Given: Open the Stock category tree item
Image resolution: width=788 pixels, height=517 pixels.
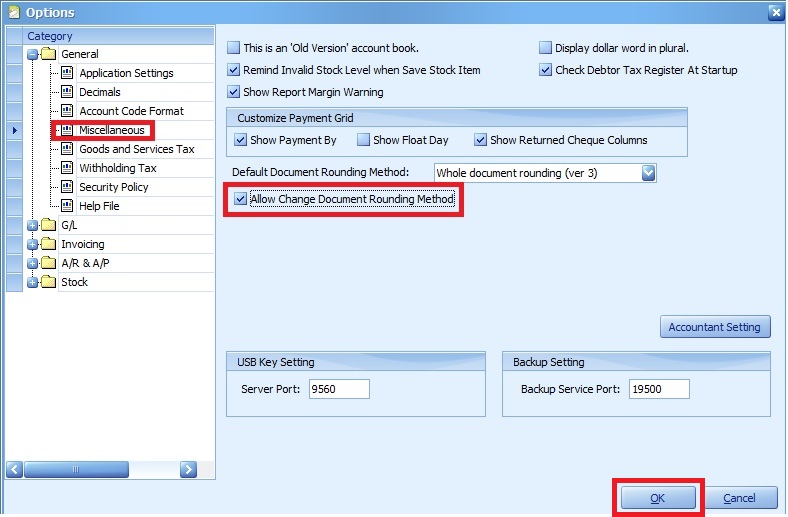Looking at the screenshot, I should [74, 282].
